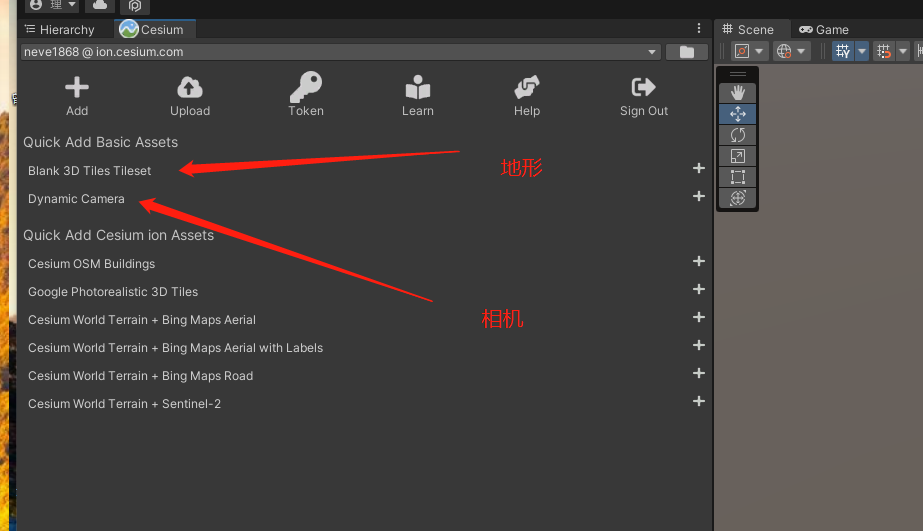The height and width of the screenshot is (531, 923).
Task: Select the Rotate tool
Action: point(738,135)
